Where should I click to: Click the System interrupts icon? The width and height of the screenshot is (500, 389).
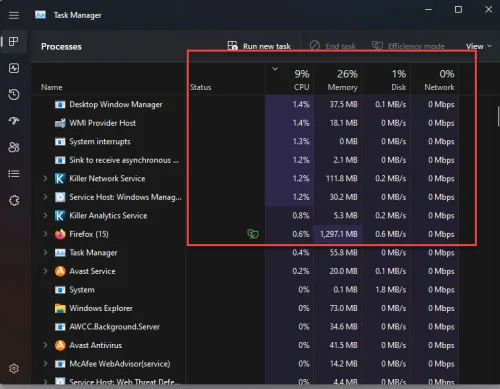coord(60,142)
